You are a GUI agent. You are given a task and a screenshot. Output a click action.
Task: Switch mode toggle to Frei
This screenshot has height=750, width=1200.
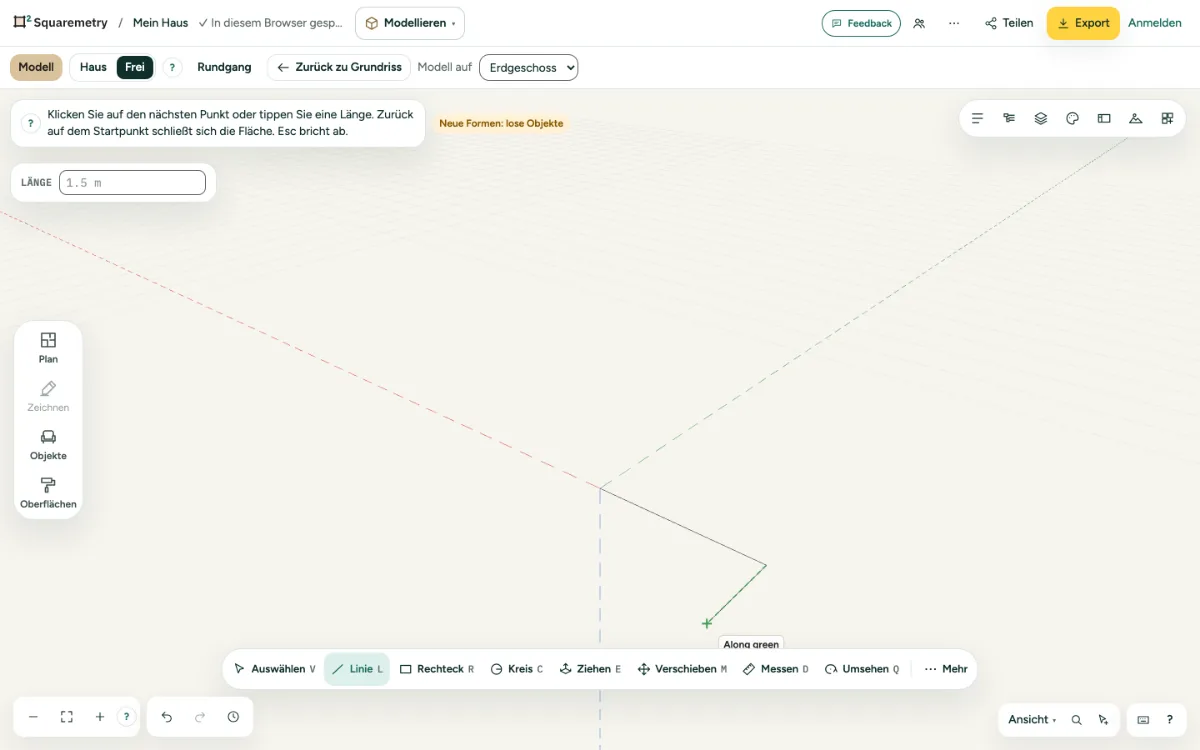[x=135, y=67]
